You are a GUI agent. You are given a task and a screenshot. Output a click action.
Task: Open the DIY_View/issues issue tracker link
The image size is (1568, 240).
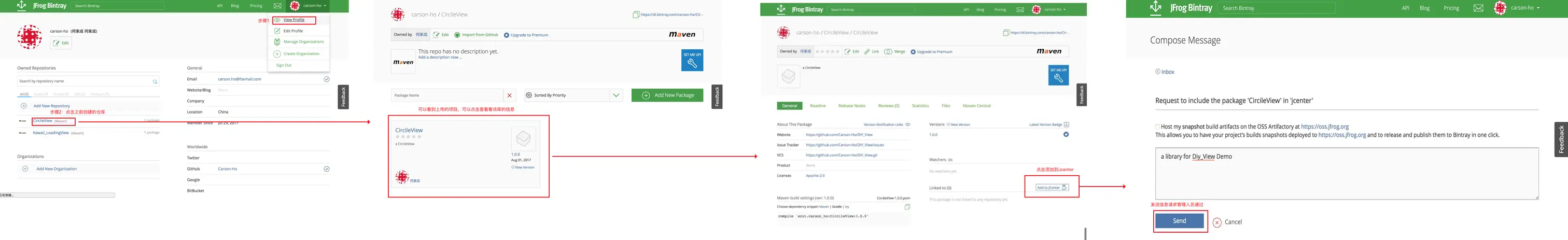coord(845,145)
